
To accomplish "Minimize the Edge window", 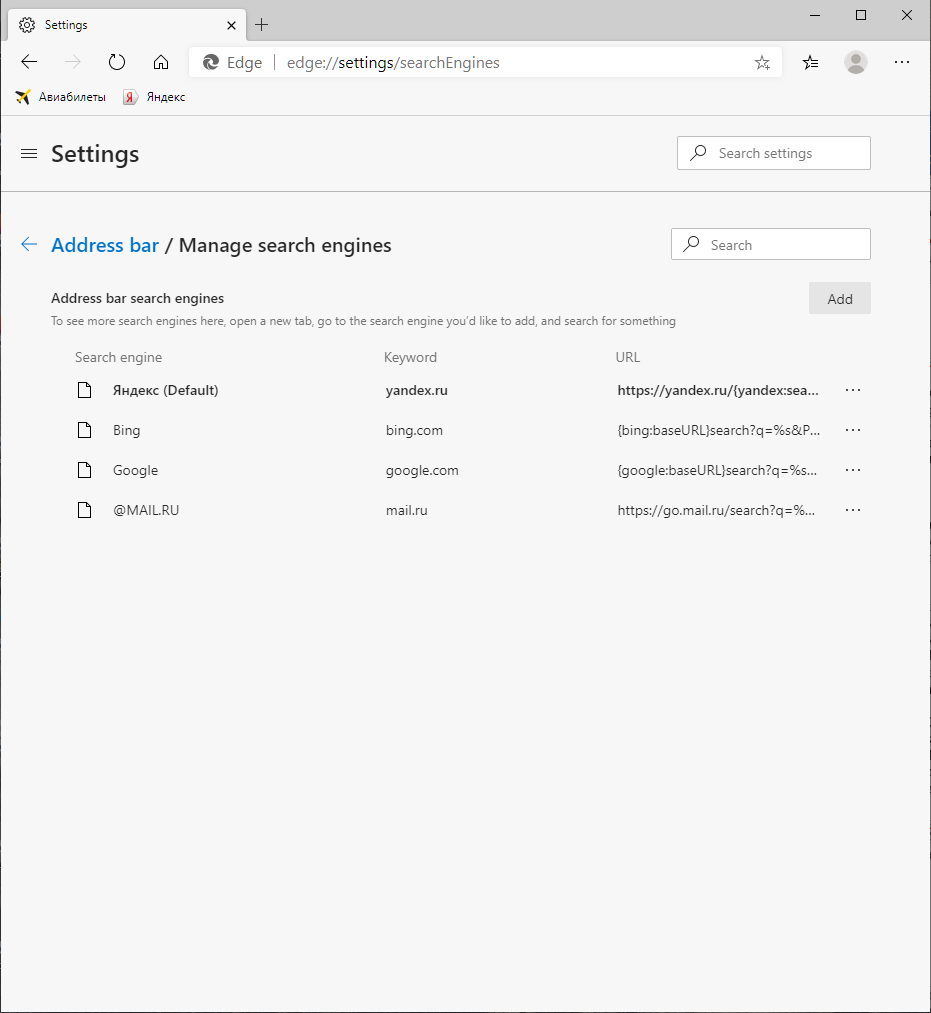I will coord(815,15).
